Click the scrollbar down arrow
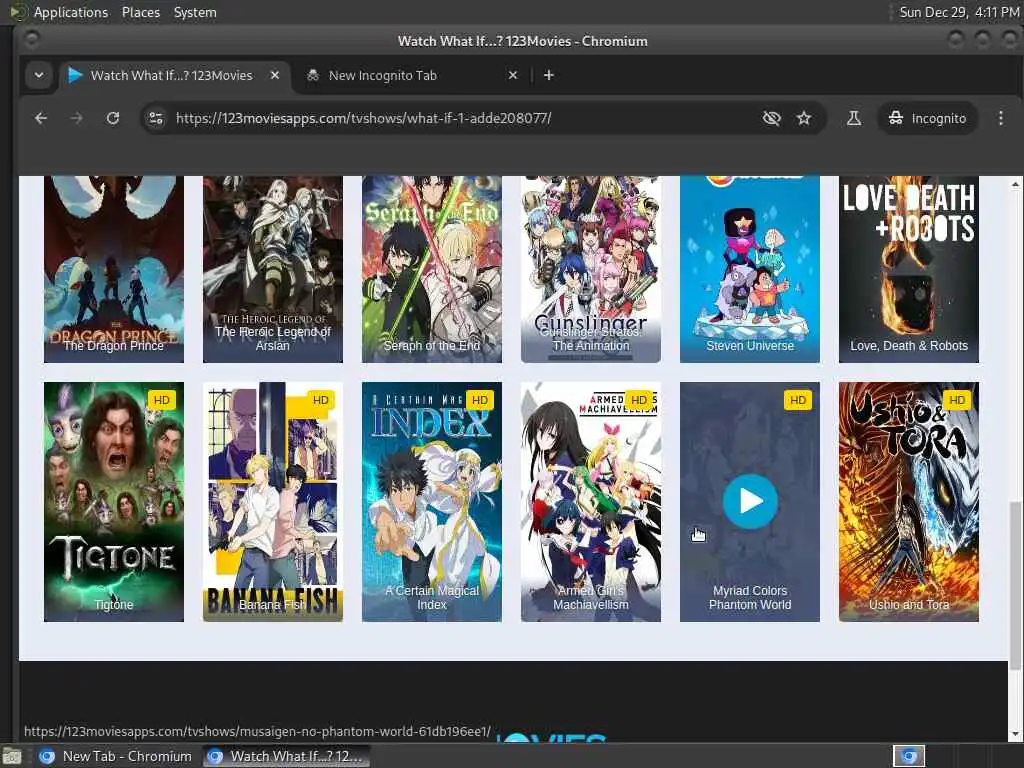 click(x=1015, y=735)
